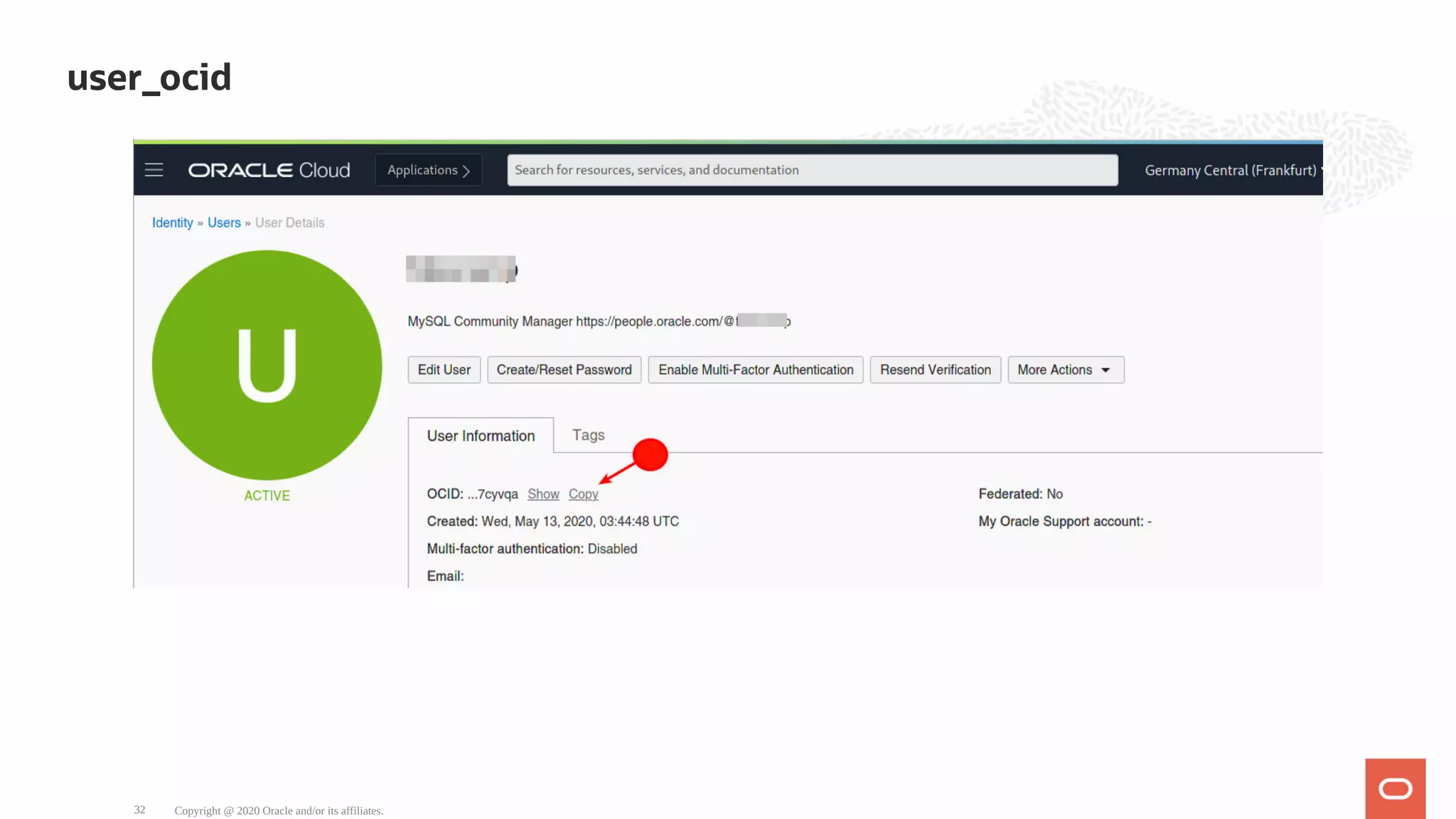Screen dimensions: 1456x819
Task: Click Copy next to the OCID
Action: 583,494
